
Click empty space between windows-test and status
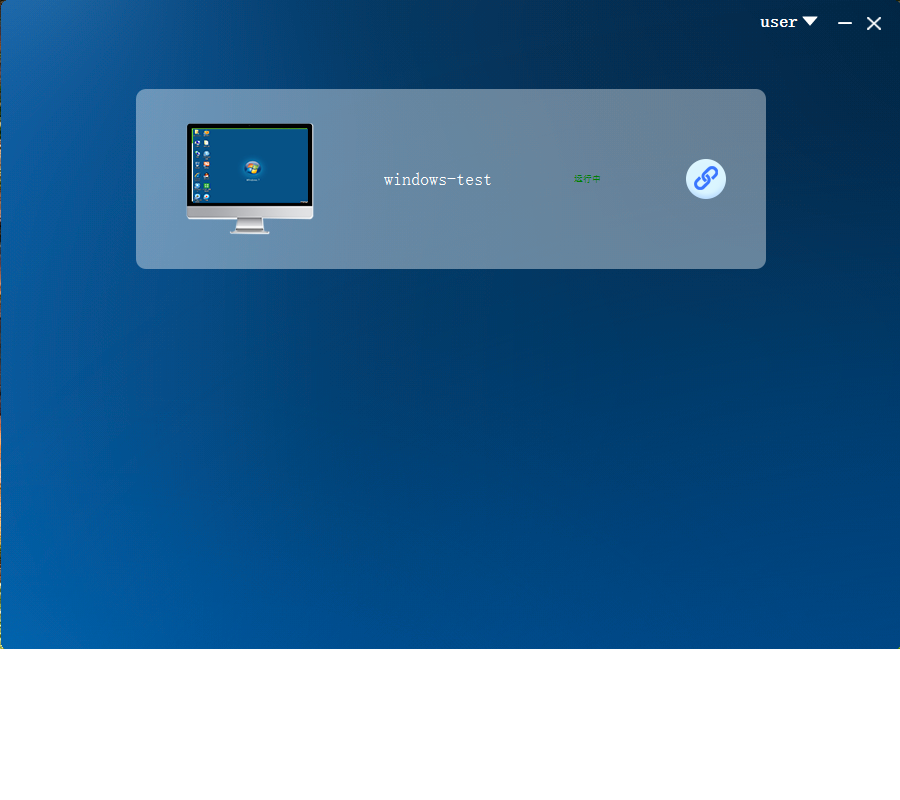[532, 180]
